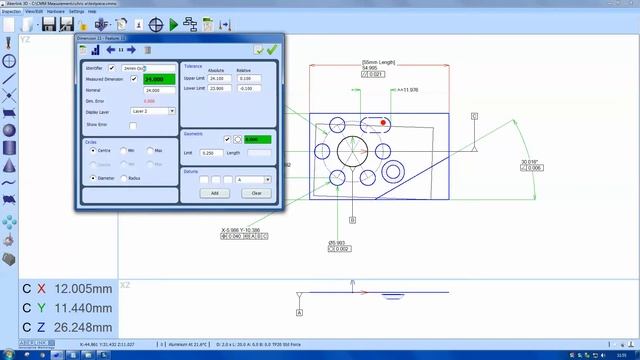Image resolution: width=640 pixels, height=360 pixels.
Task: Click the small check-page icon in dialog
Action: coord(258,50)
